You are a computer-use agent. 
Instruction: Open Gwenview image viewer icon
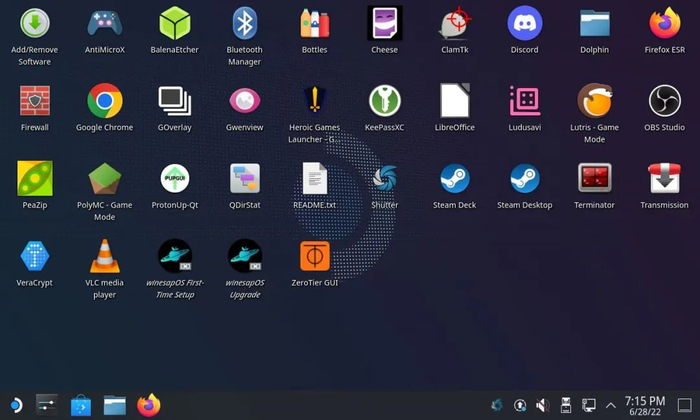pyautogui.click(x=245, y=100)
